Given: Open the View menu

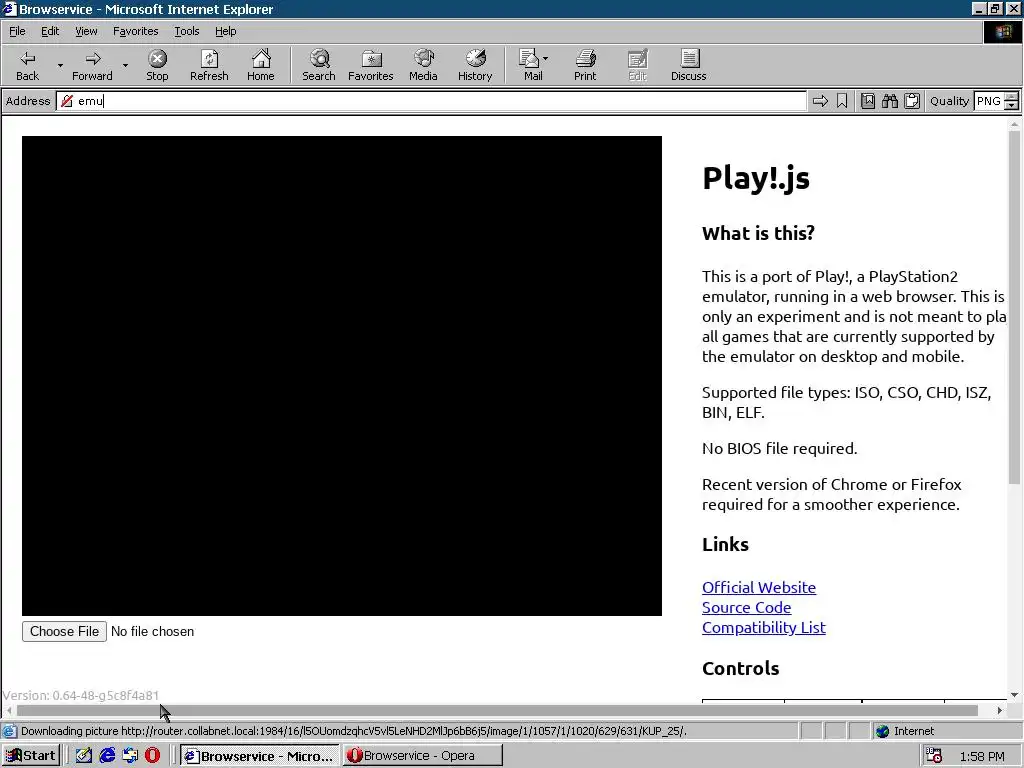Looking at the screenshot, I should coord(86,31).
